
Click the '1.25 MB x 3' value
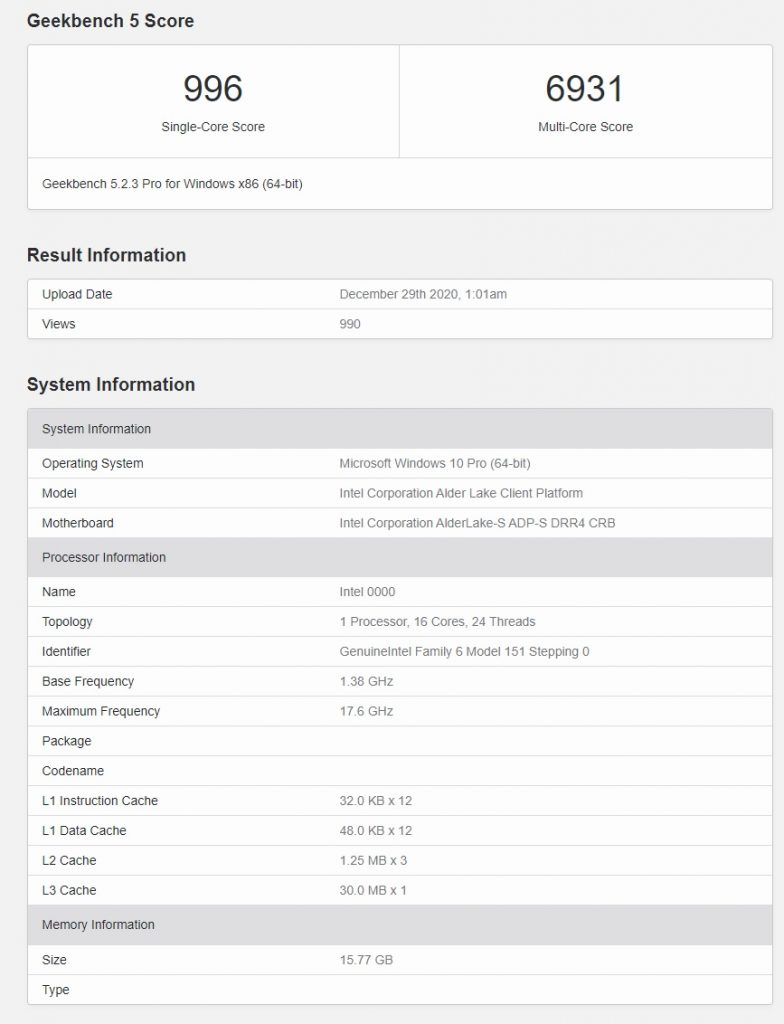(x=373, y=861)
